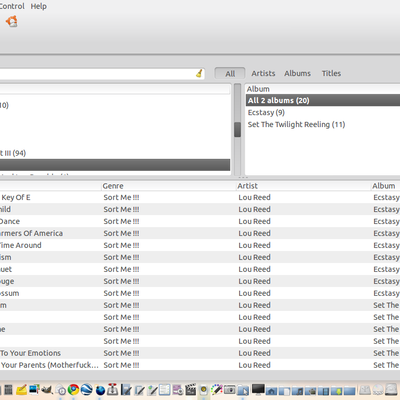Filter search by Titles
Image resolution: width=400 pixels, height=400 pixels.
tap(331, 73)
